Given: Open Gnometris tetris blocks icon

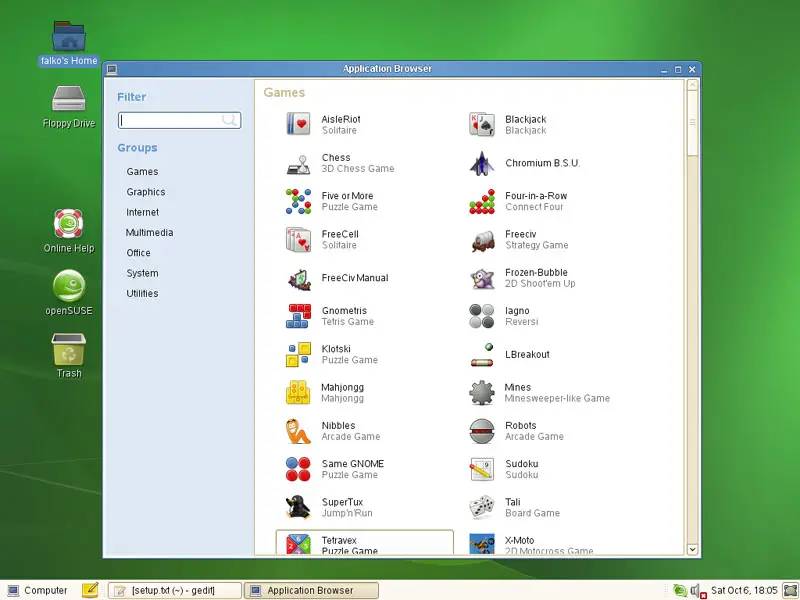Looking at the screenshot, I should click(x=298, y=316).
